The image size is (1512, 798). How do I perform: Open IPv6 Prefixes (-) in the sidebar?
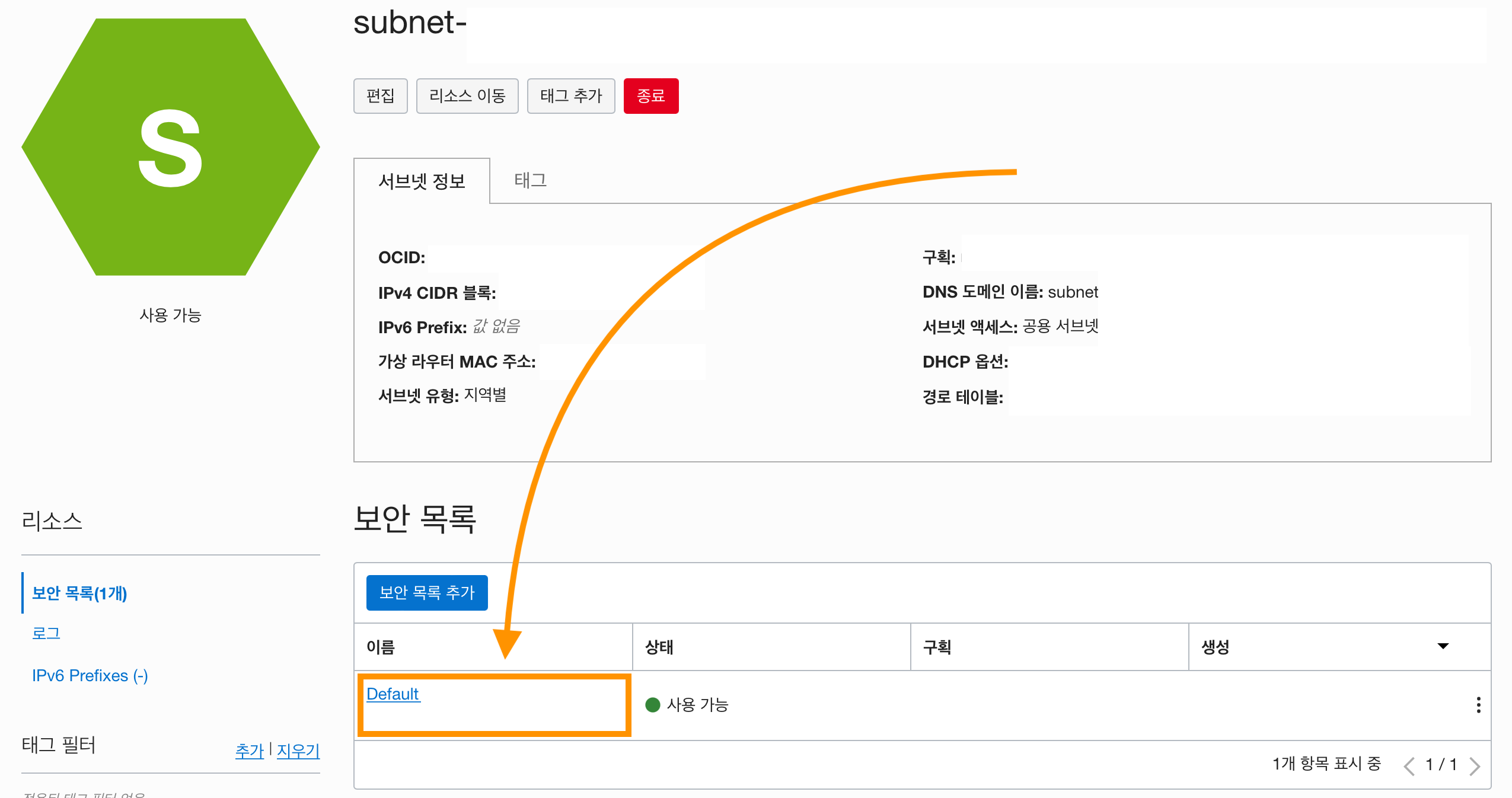(90, 675)
